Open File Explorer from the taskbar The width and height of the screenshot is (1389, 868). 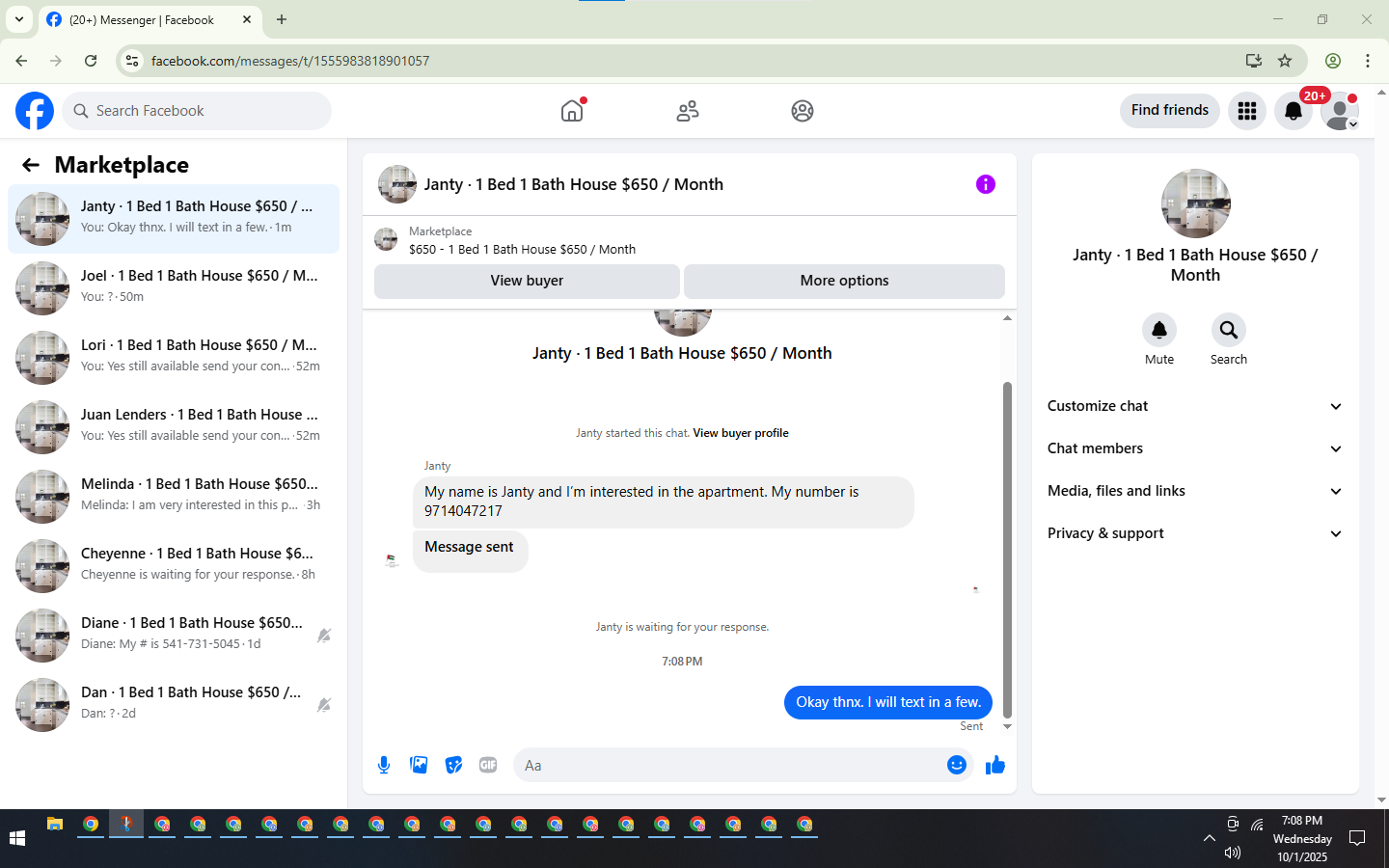click(x=55, y=825)
